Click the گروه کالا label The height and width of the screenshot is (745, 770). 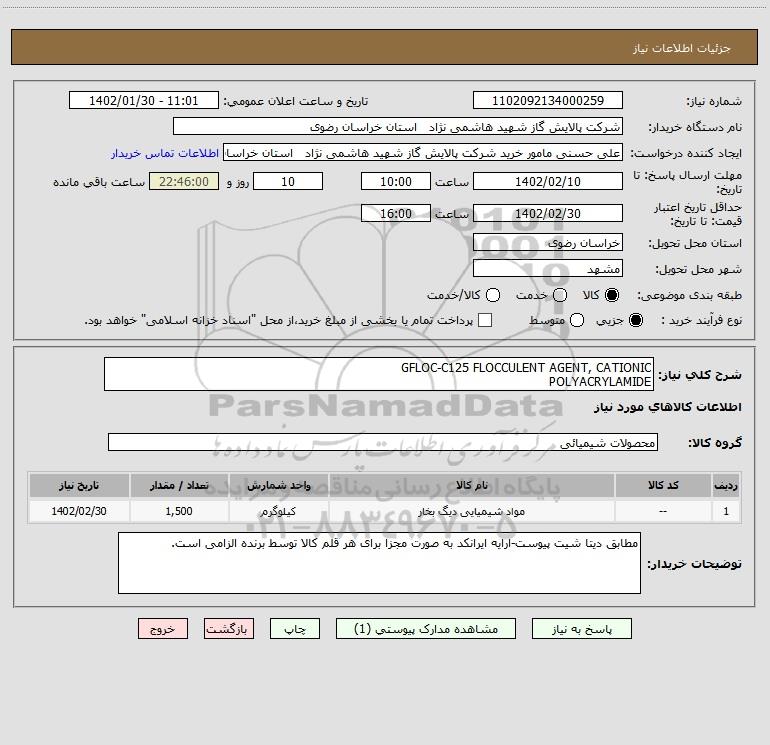coord(715,443)
